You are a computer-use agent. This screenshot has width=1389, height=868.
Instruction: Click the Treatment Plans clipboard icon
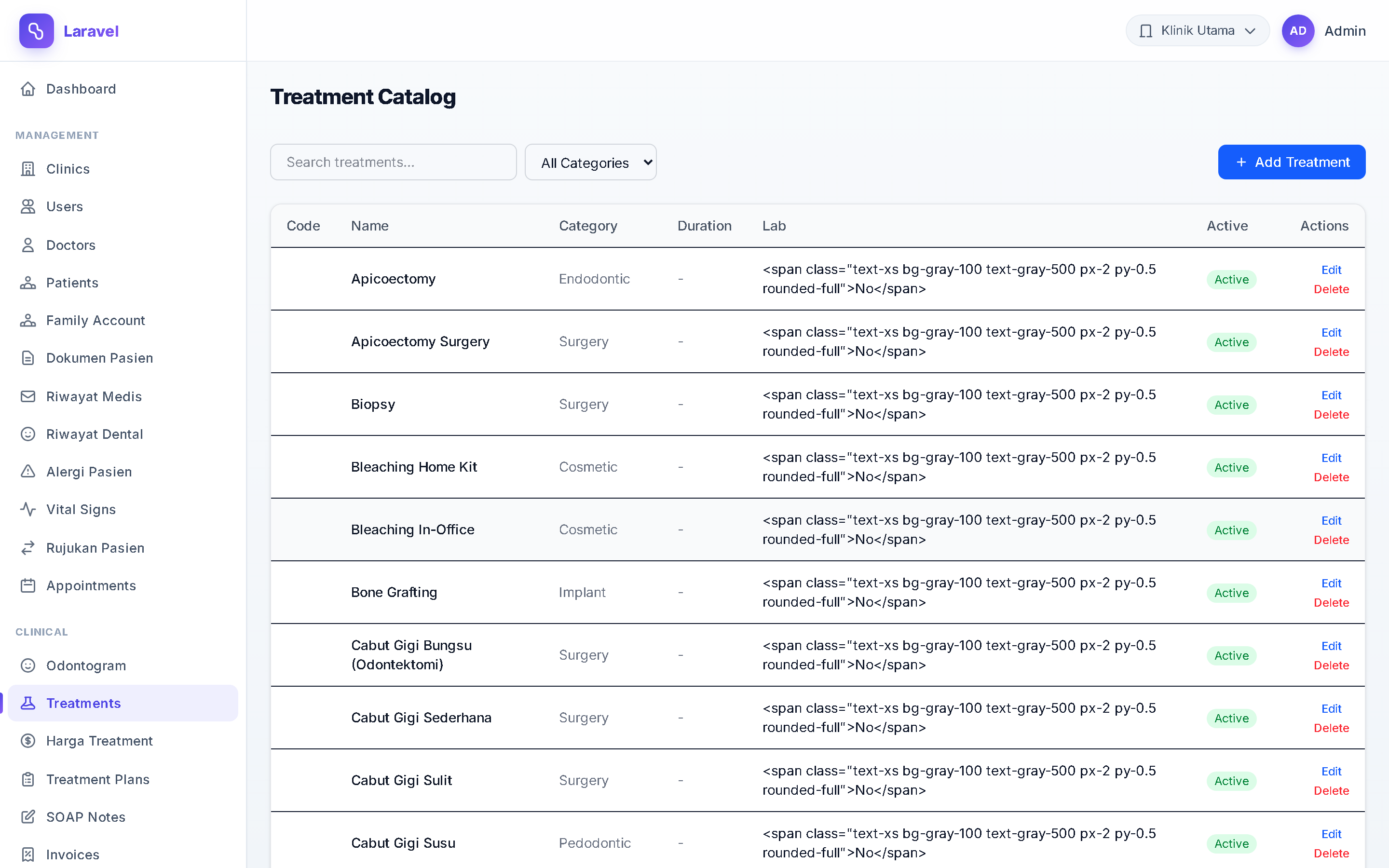[28, 780]
